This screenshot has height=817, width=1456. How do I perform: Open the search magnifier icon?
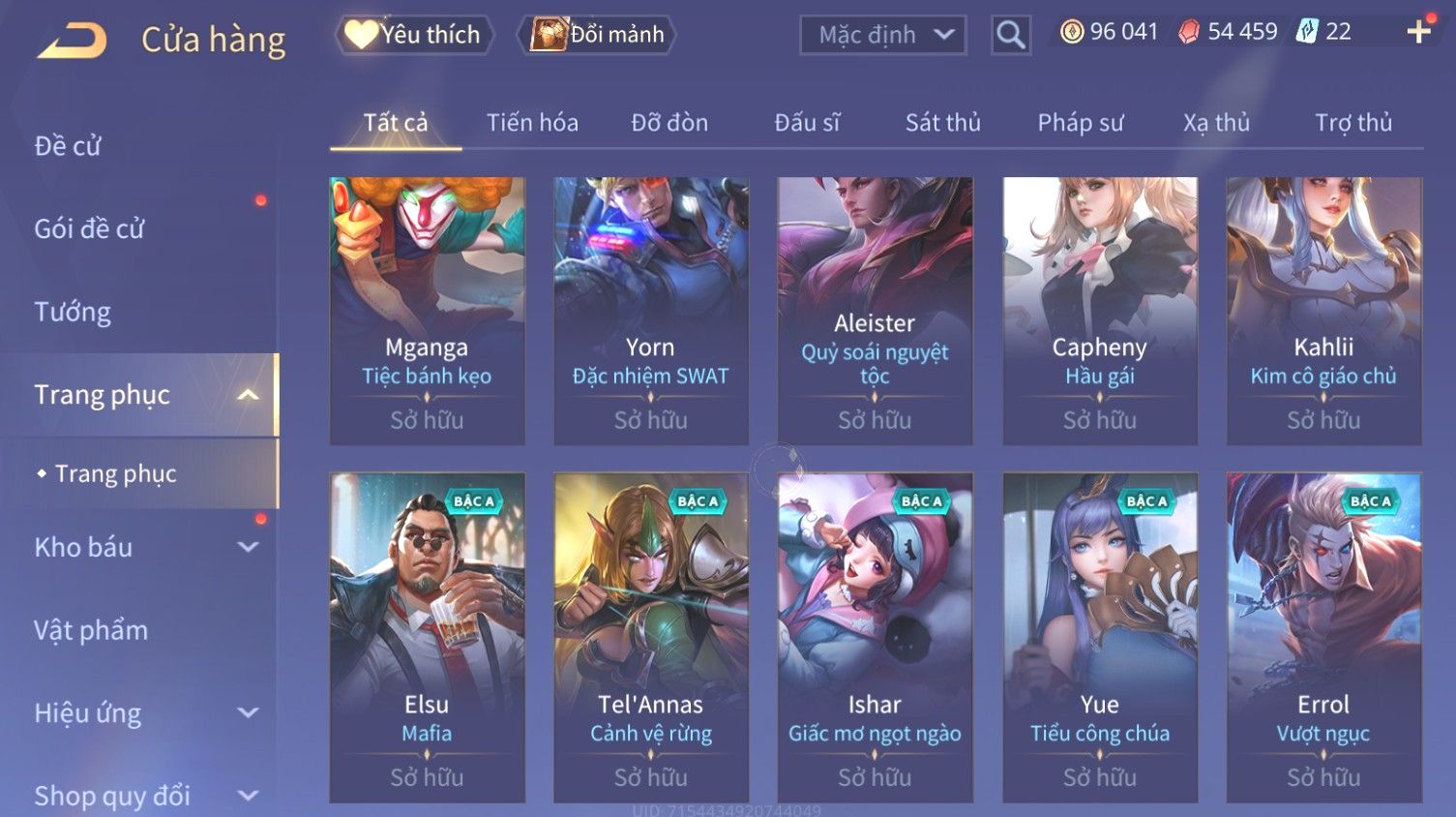point(1010,35)
